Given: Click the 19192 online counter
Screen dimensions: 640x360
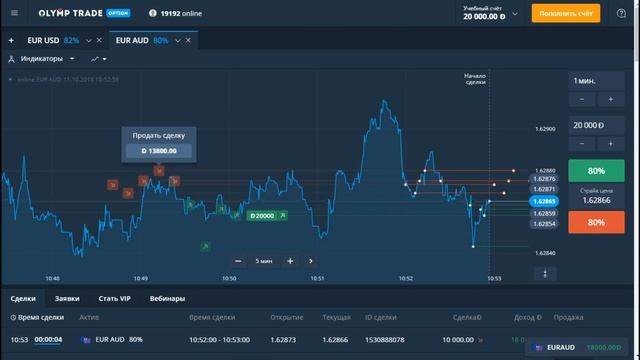Looking at the screenshot, I should tap(176, 13).
